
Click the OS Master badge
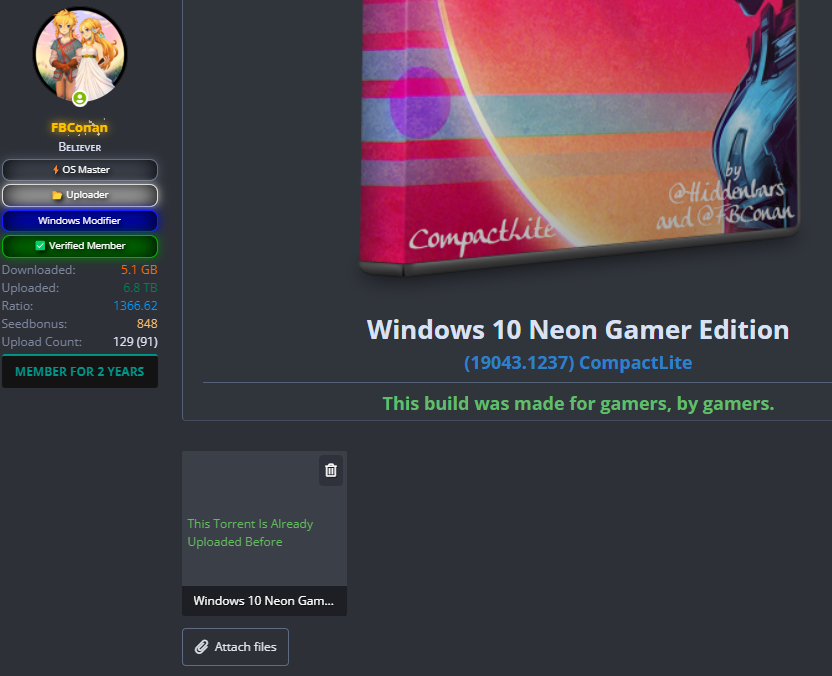tap(80, 170)
